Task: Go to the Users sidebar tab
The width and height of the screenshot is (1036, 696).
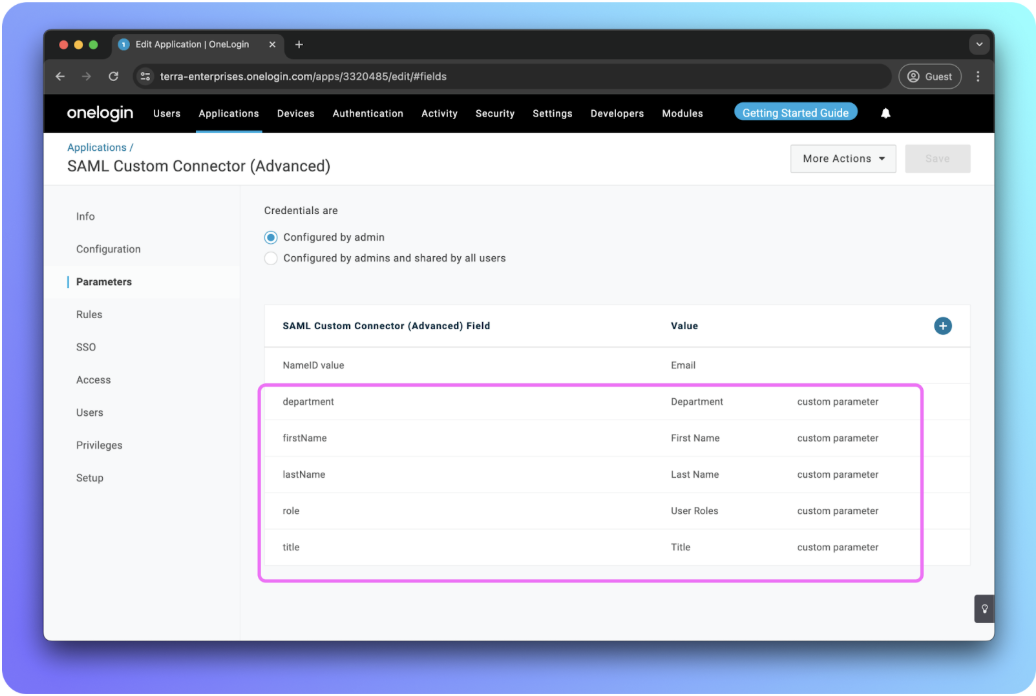Action: (89, 413)
